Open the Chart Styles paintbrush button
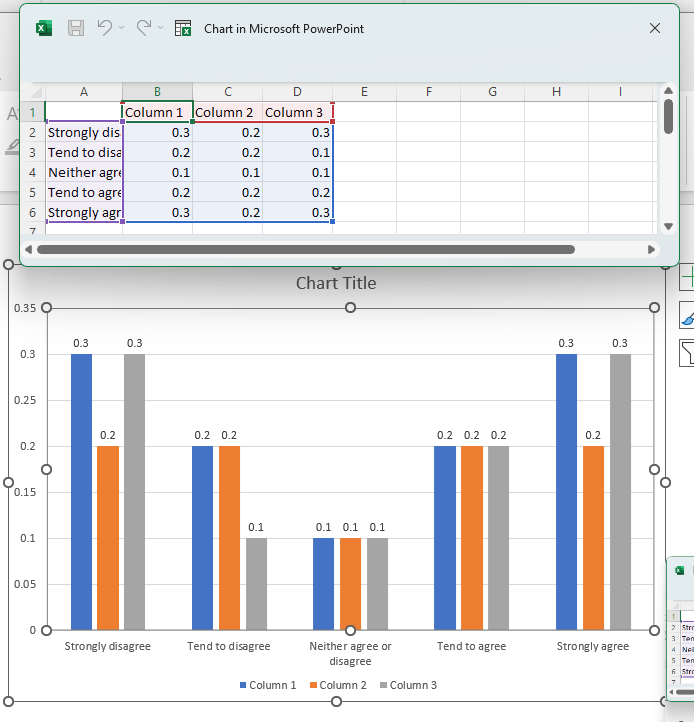Image resolution: width=694 pixels, height=722 pixels. pos(687,315)
